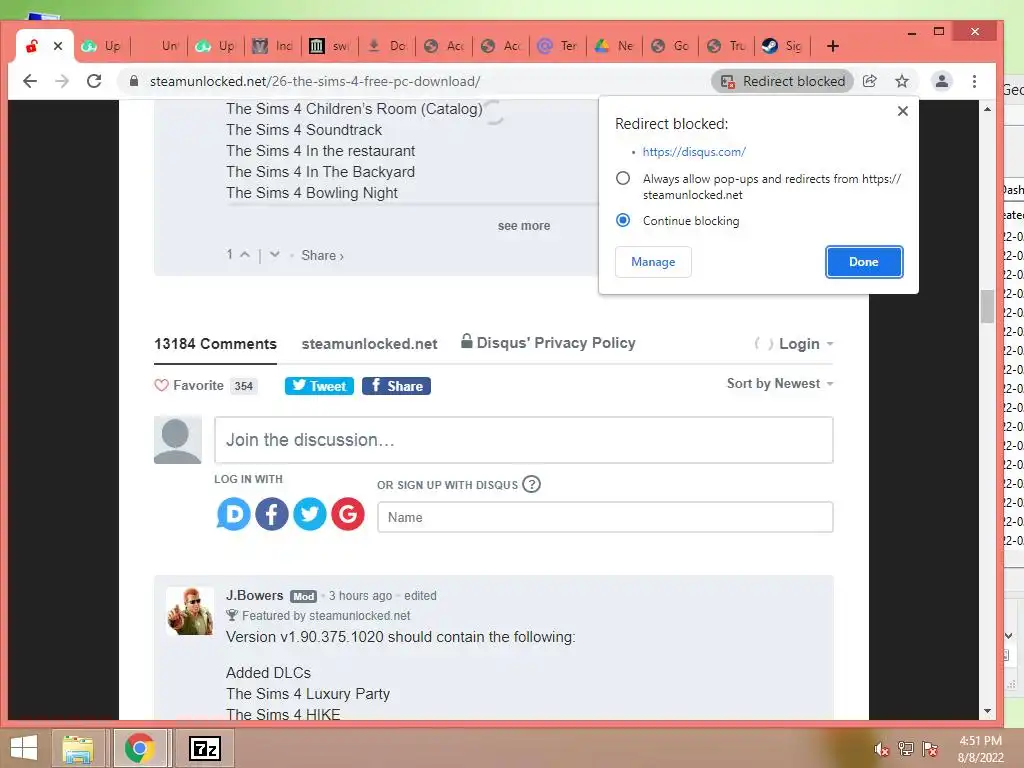
Task: Log in with Google icon
Action: click(x=347, y=514)
